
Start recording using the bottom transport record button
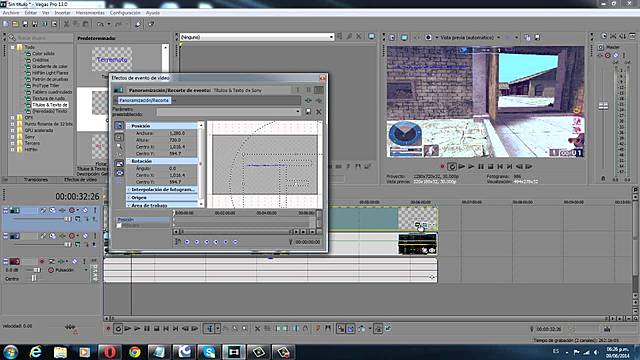[x=108, y=328]
